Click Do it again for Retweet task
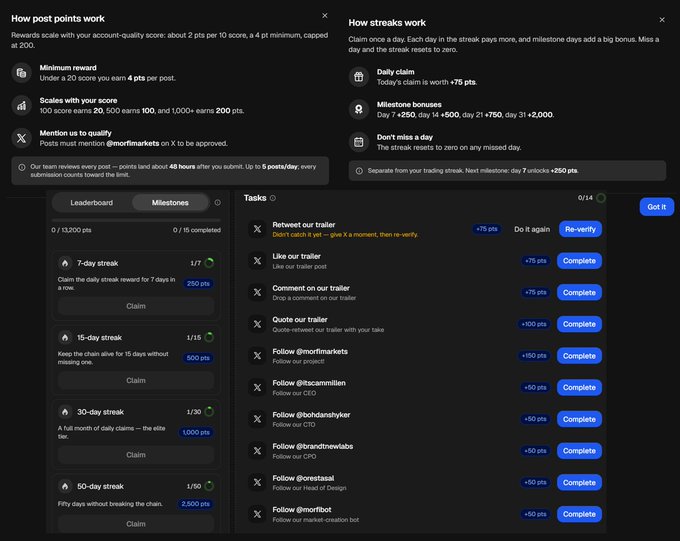680x541 pixels. [532, 229]
